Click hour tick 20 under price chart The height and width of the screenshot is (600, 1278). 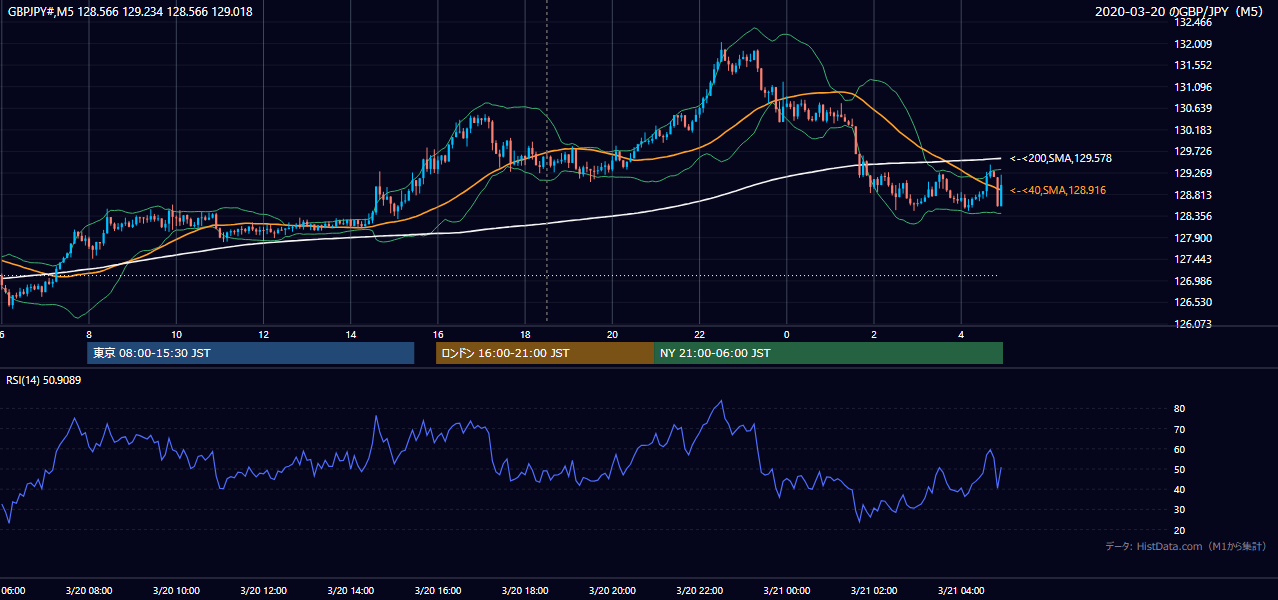(x=612, y=335)
